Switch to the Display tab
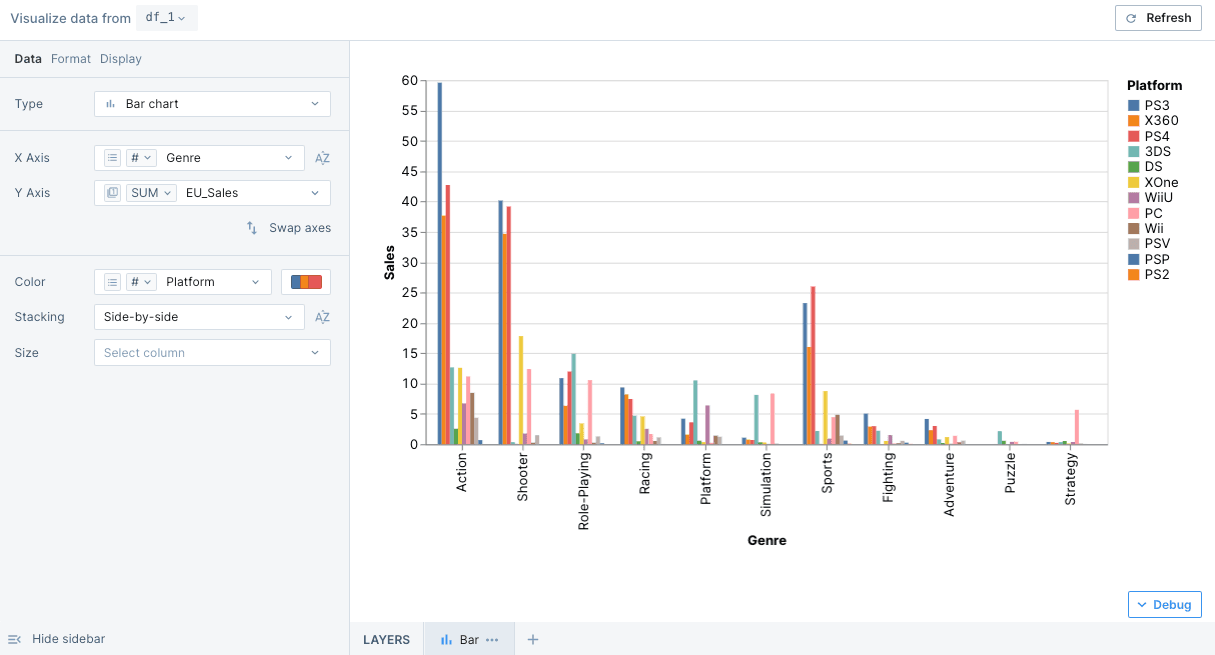 [121, 59]
